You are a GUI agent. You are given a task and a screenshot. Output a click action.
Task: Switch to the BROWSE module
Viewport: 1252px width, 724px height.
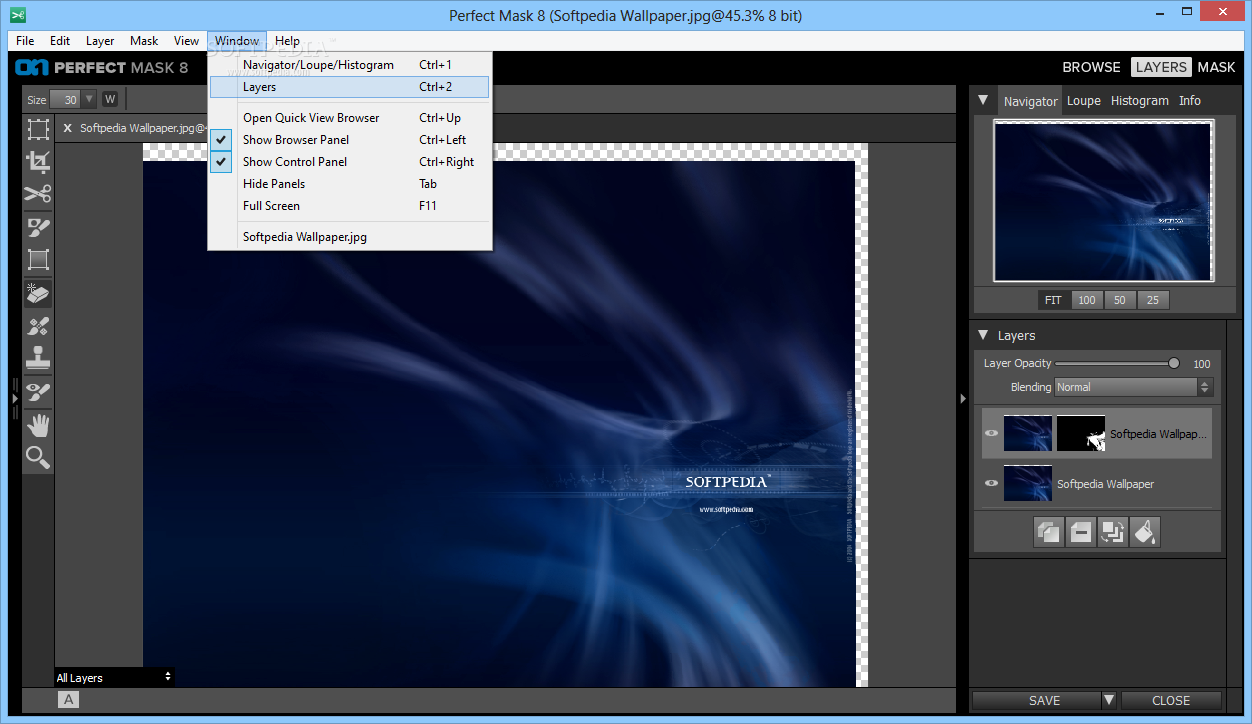[x=1091, y=67]
